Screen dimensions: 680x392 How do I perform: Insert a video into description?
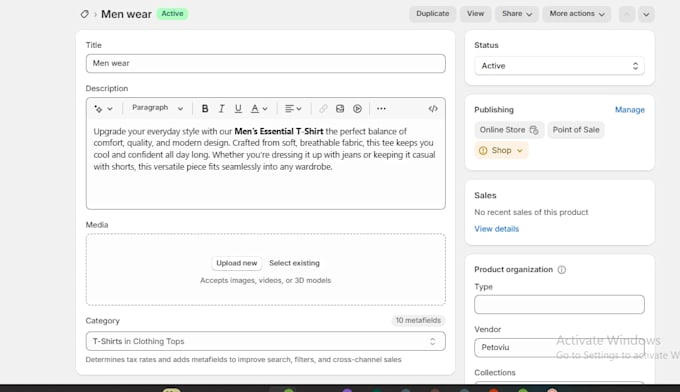[357, 109]
